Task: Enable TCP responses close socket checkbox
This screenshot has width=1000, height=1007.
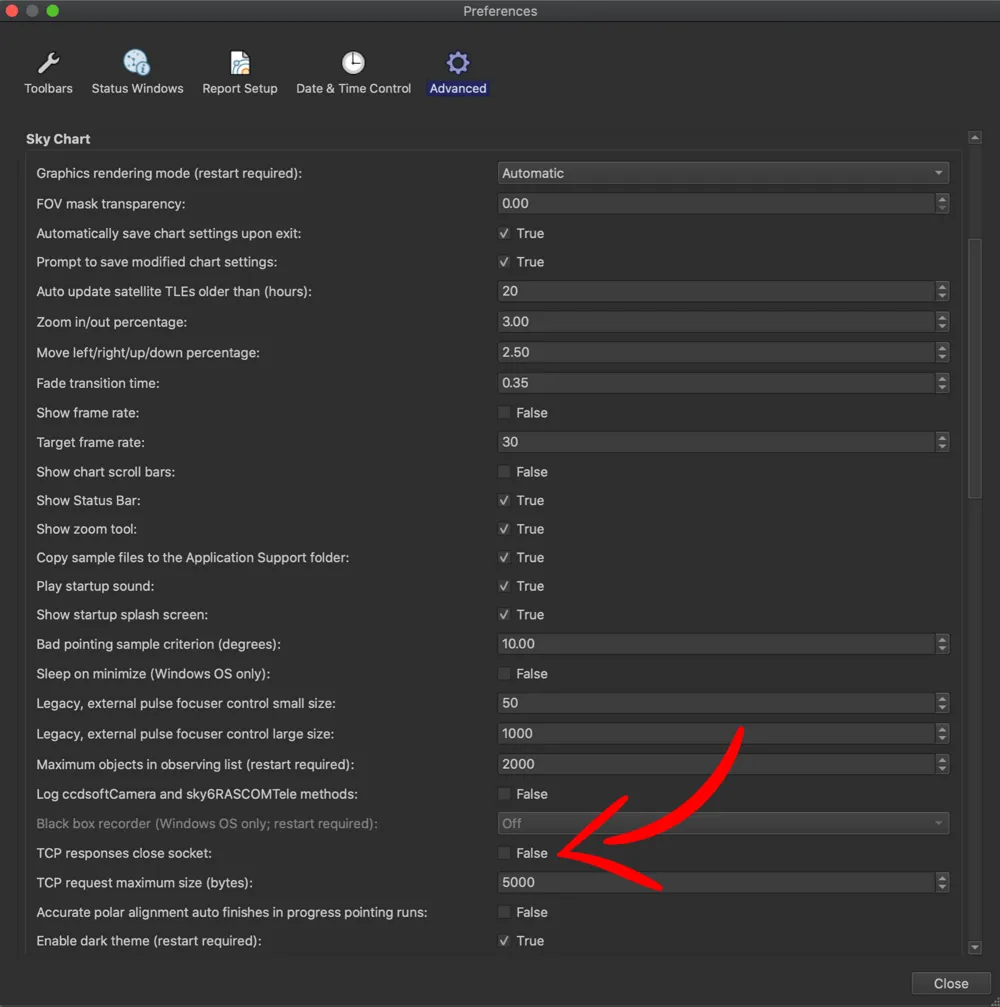Action: [504, 853]
